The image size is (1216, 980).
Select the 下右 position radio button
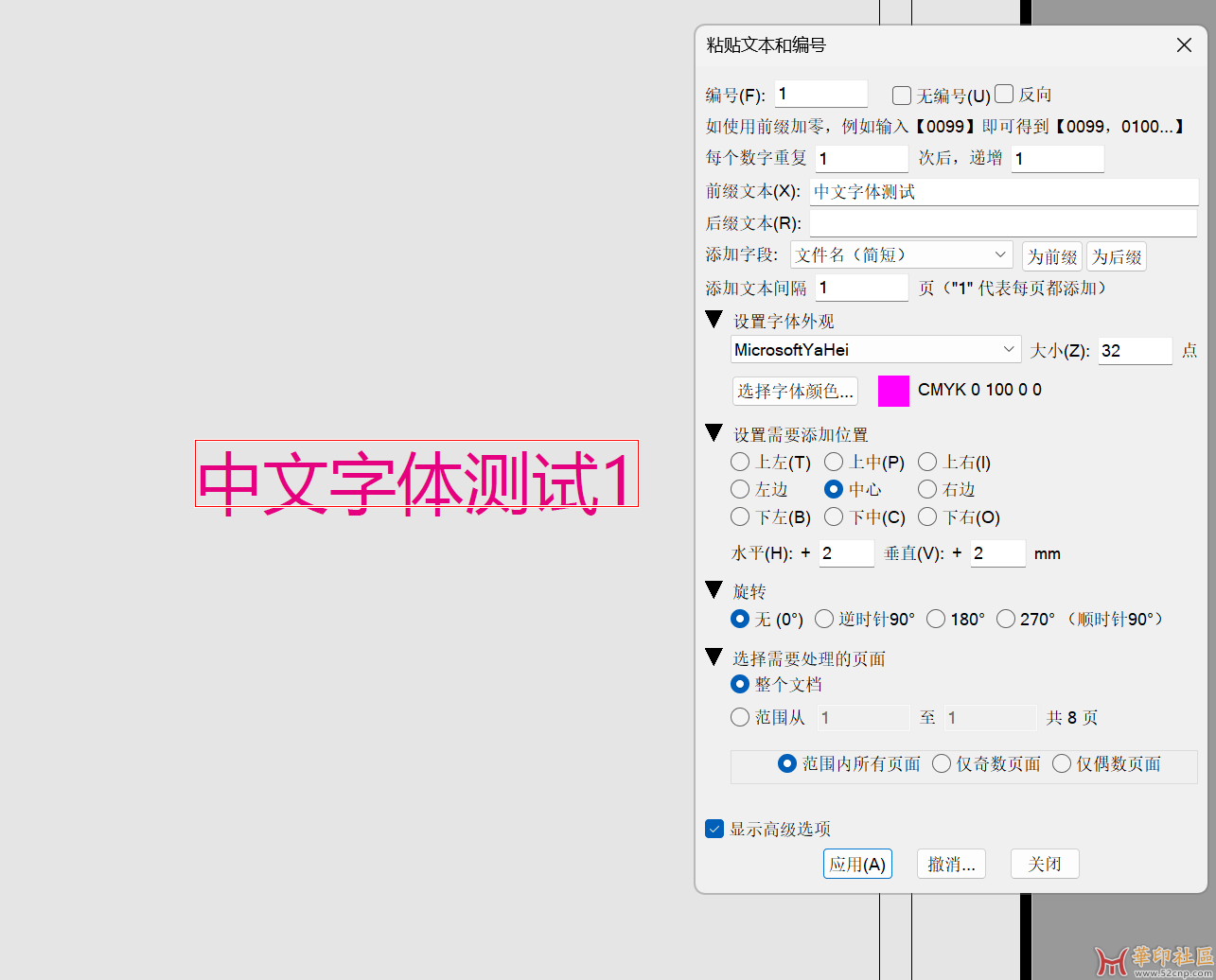[x=927, y=517]
